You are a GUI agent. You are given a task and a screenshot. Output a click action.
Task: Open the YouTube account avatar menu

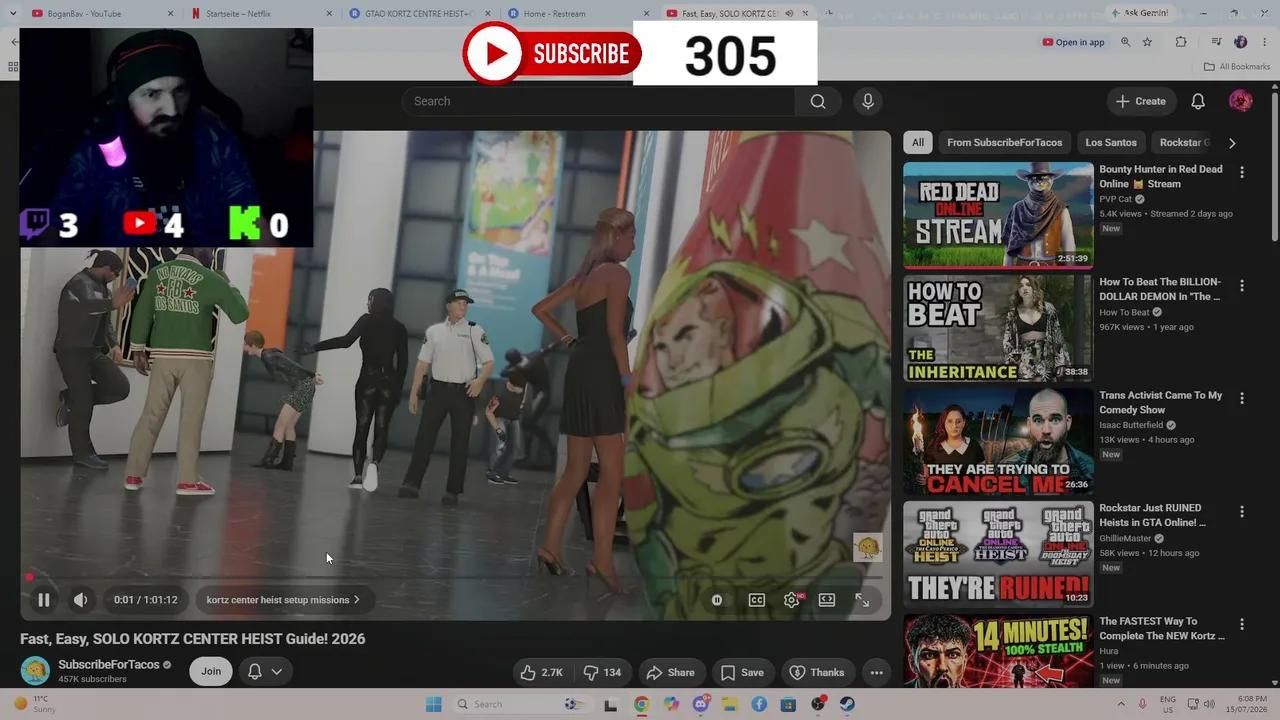point(1240,101)
